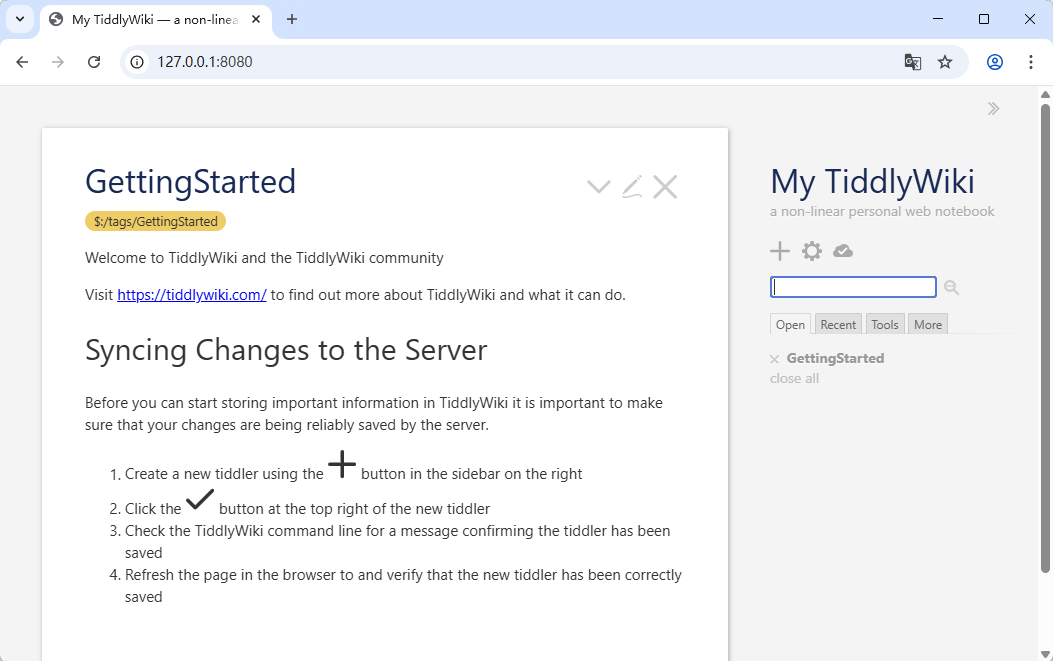
Task: Open advanced search magnifier icon
Action: [951, 288]
